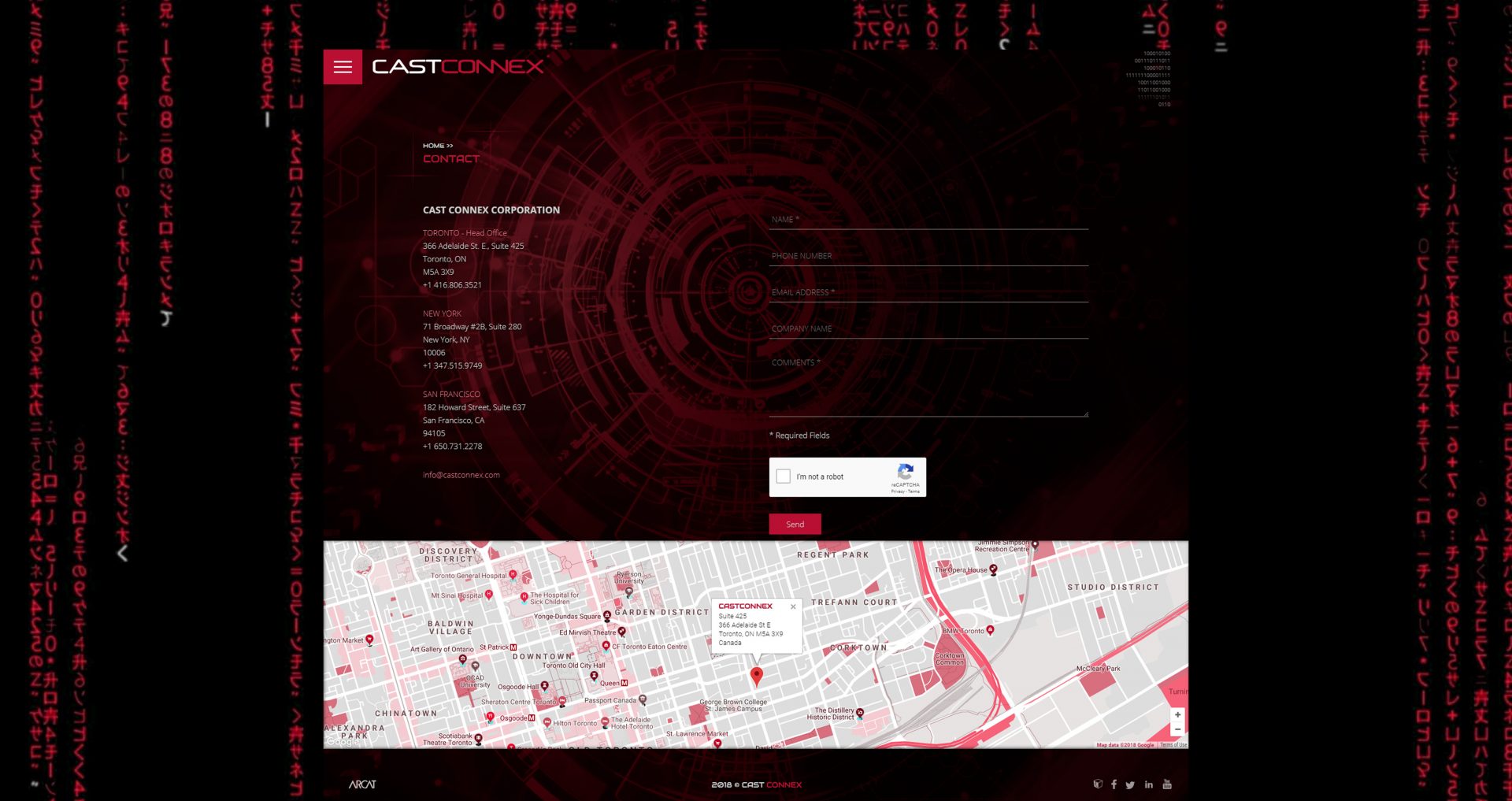Screen dimensions: 1512x801
Task: Click the CF Toronto Eaton Centre marker
Action: [x=606, y=646]
